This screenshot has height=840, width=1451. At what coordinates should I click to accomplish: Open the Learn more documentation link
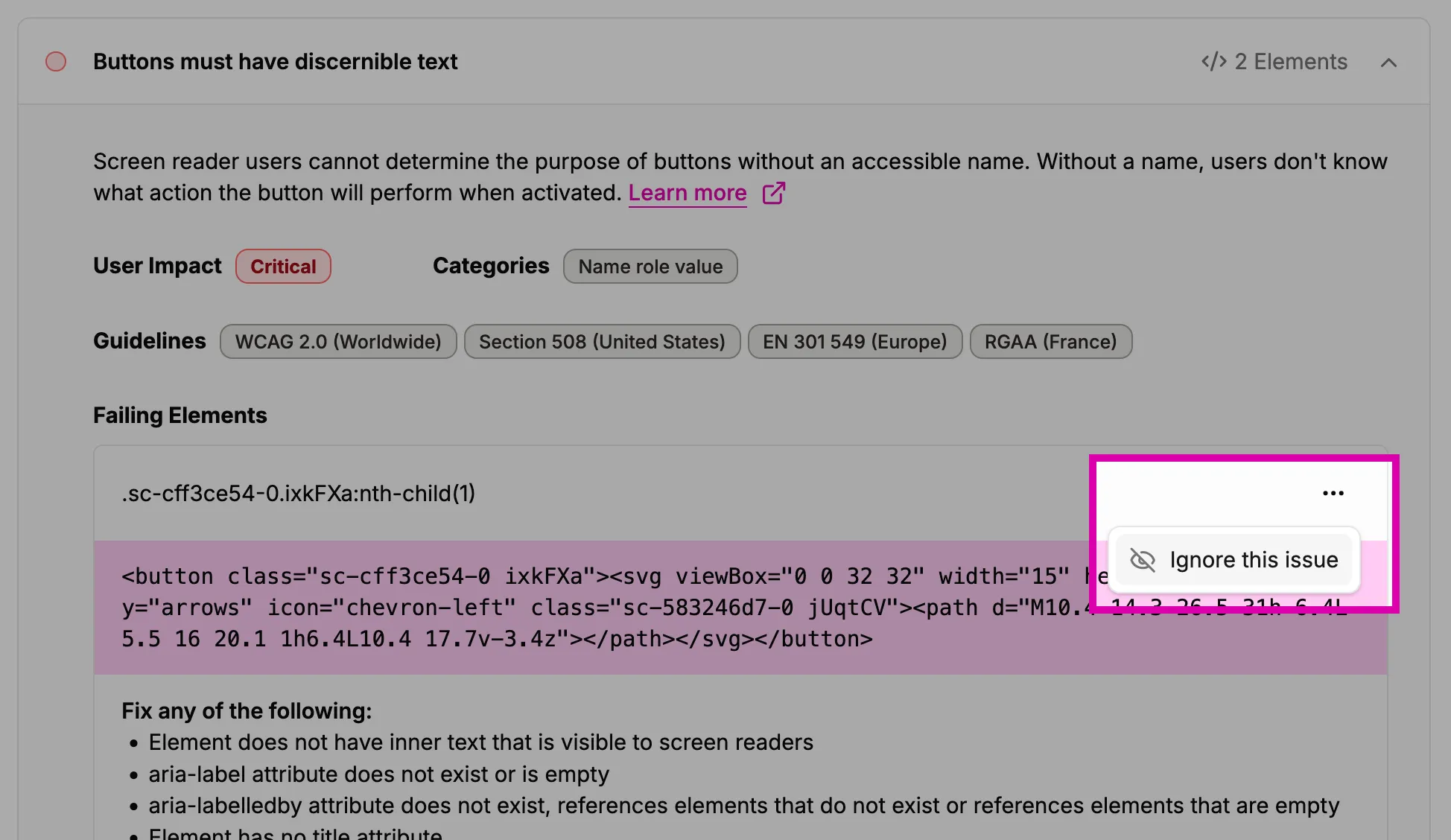click(x=687, y=193)
